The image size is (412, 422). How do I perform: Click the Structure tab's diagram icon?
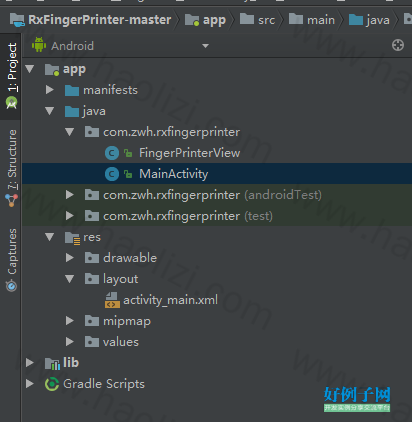tap(11, 201)
